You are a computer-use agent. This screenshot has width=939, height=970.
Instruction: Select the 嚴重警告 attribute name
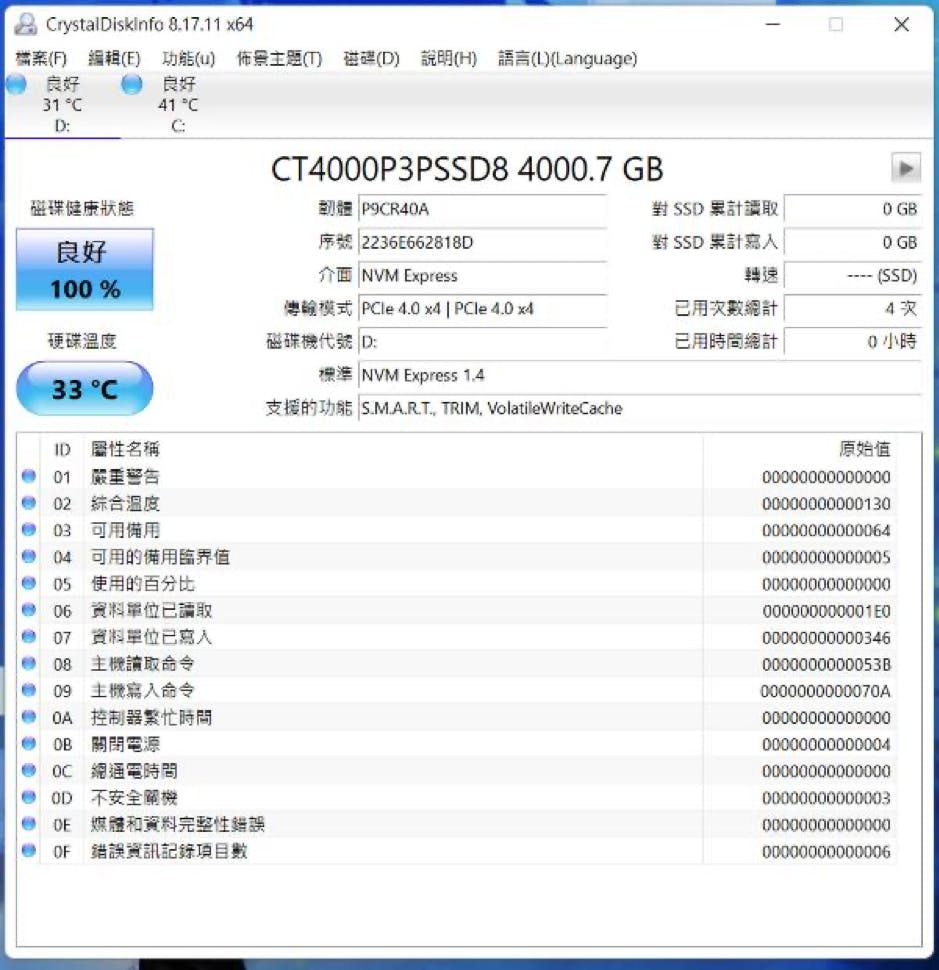126,477
